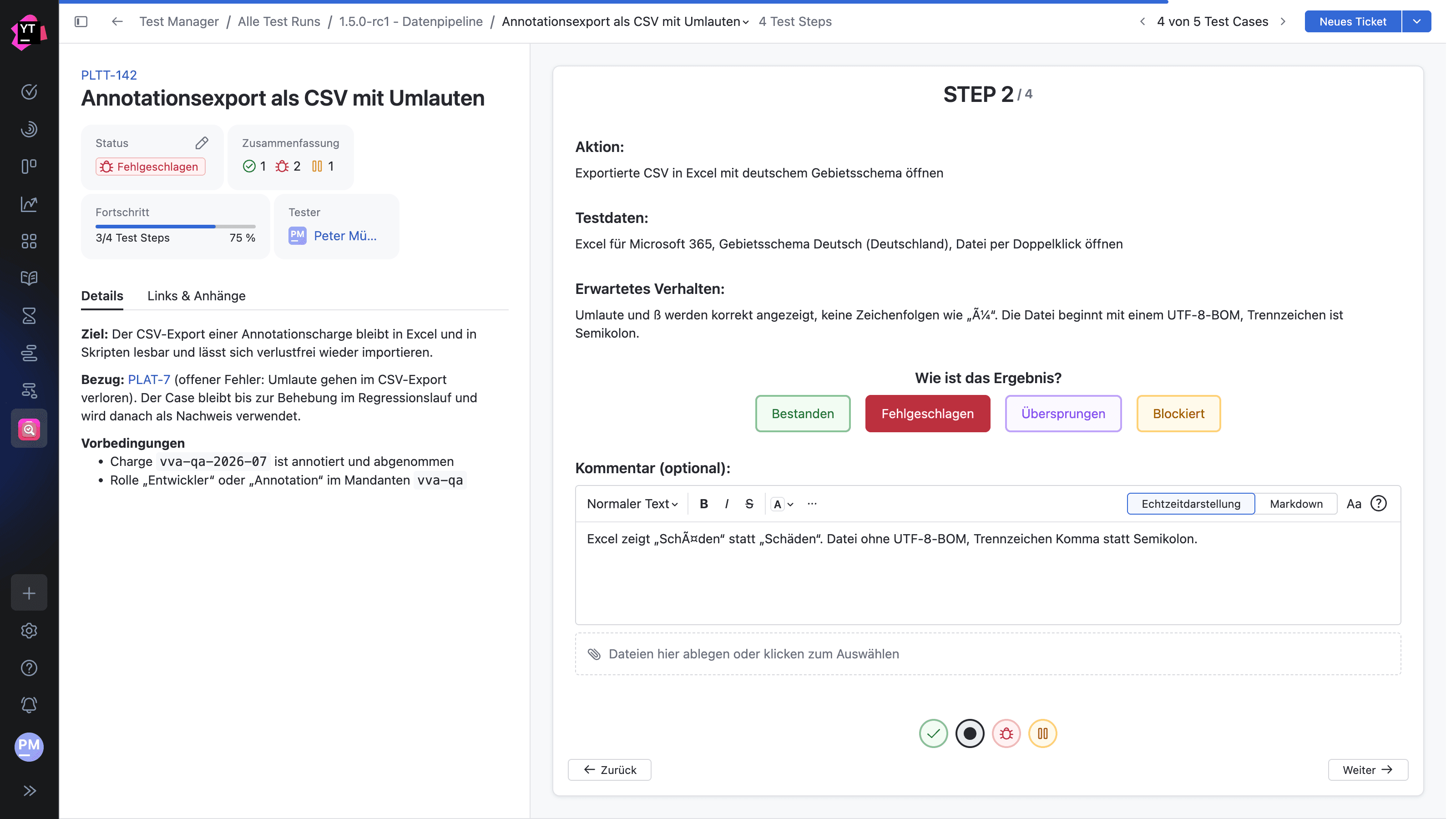Click the Weiter button
This screenshot has height=819, width=1456.
(1368, 770)
